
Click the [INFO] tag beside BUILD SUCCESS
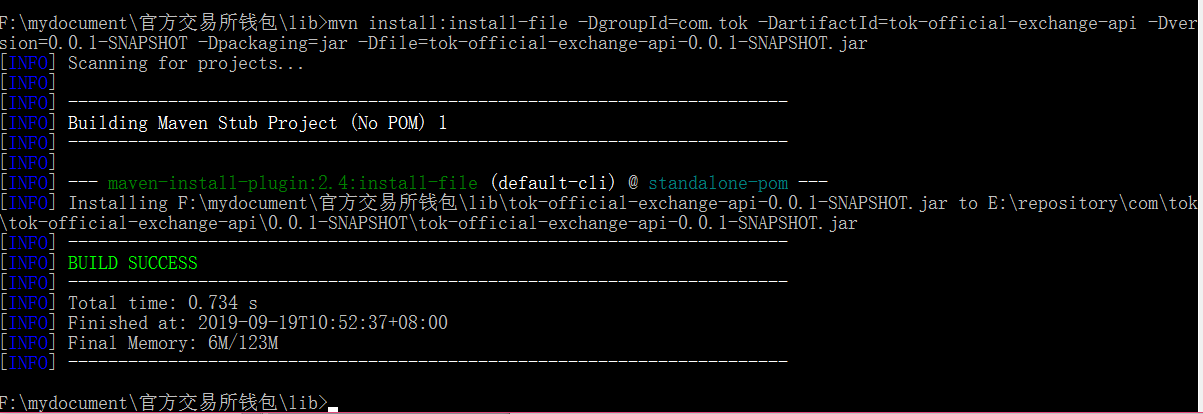[28, 263]
